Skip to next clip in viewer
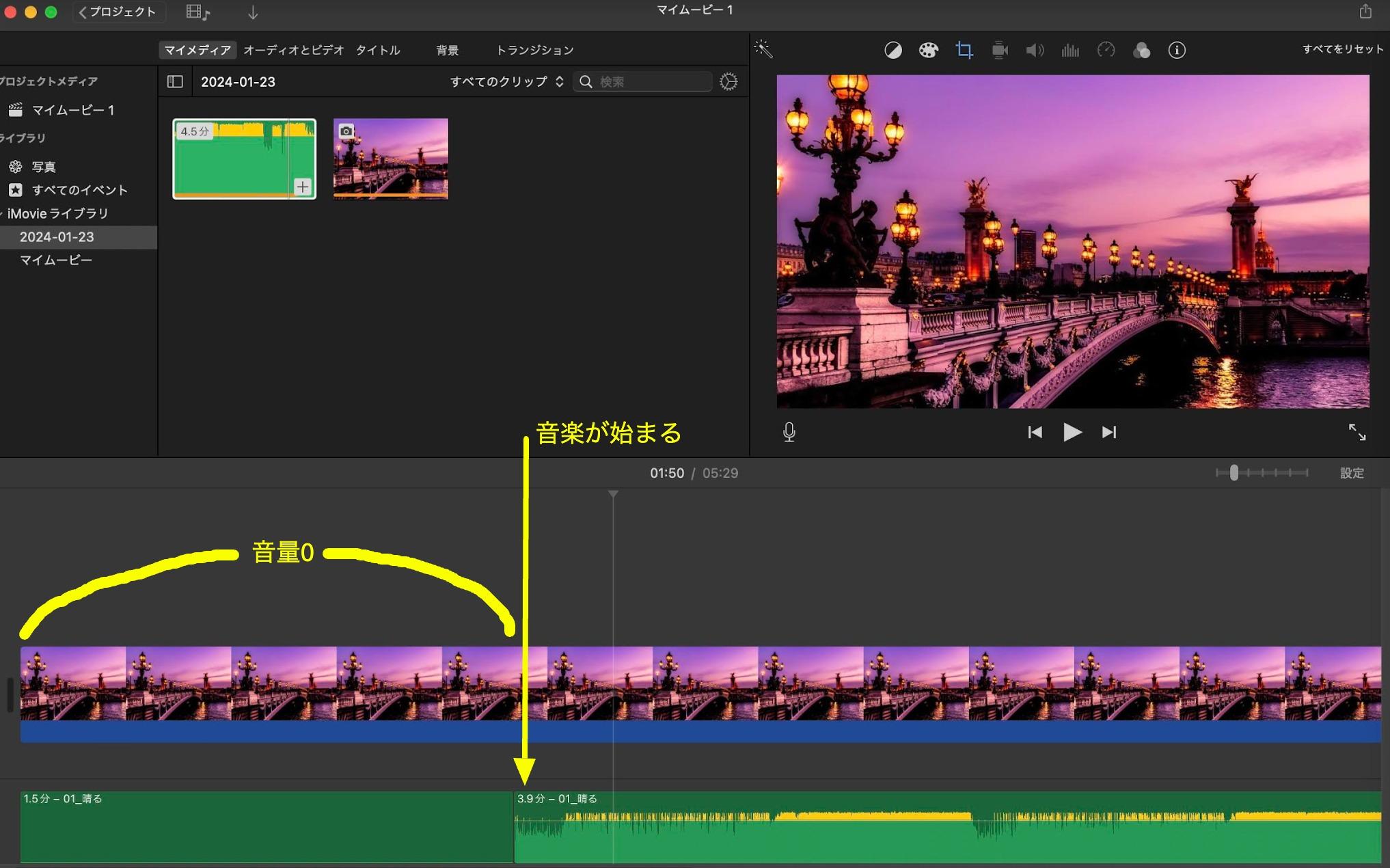 pyautogui.click(x=1109, y=432)
